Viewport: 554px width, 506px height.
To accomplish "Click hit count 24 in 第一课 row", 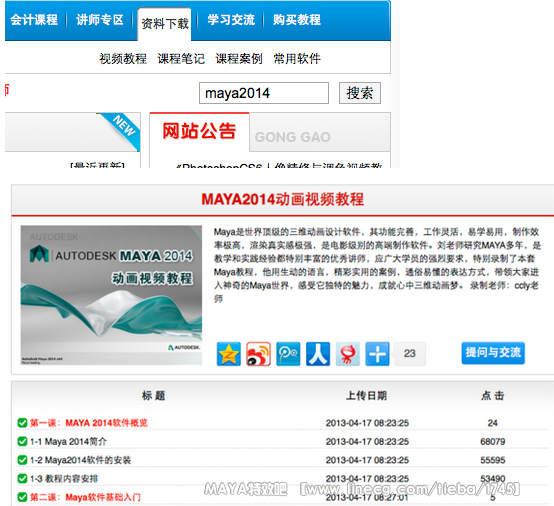I will pyautogui.click(x=493, y=423).
